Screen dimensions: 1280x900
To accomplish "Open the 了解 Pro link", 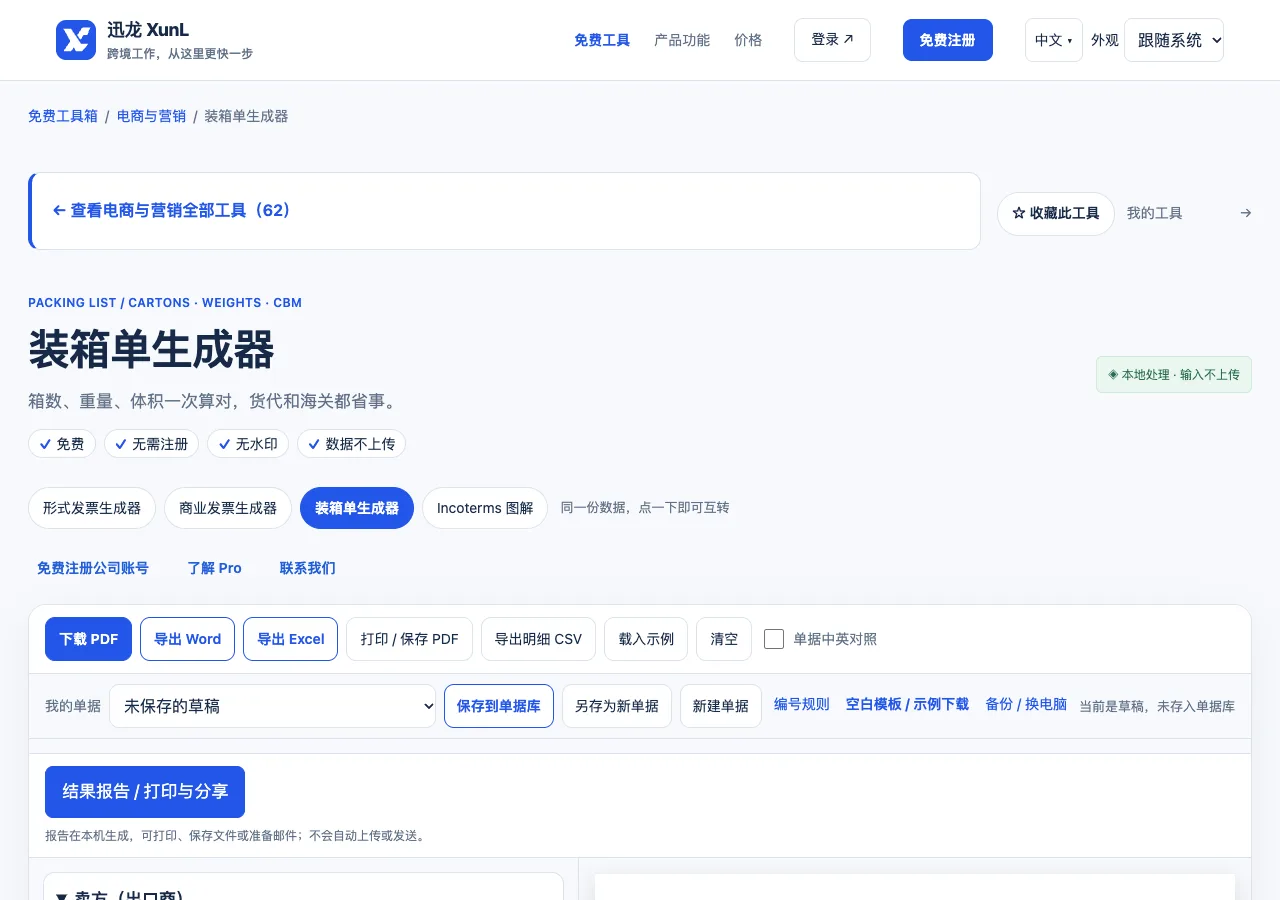I will click(x=215, y=568).
